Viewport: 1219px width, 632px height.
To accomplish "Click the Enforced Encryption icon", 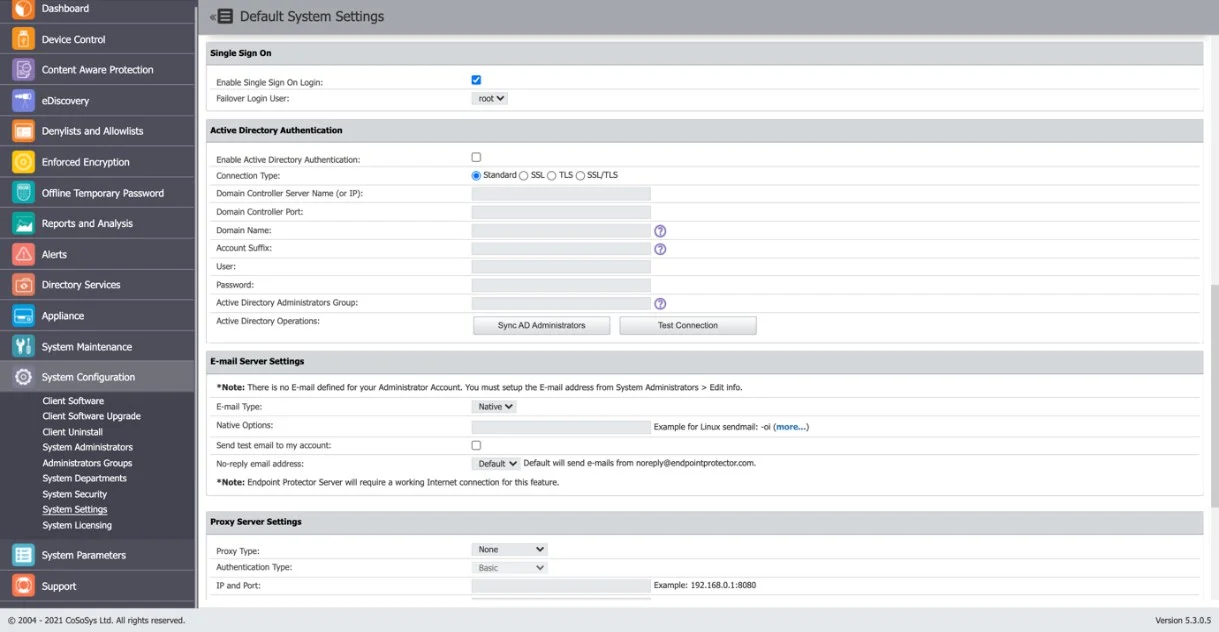I will pos(23,162).
